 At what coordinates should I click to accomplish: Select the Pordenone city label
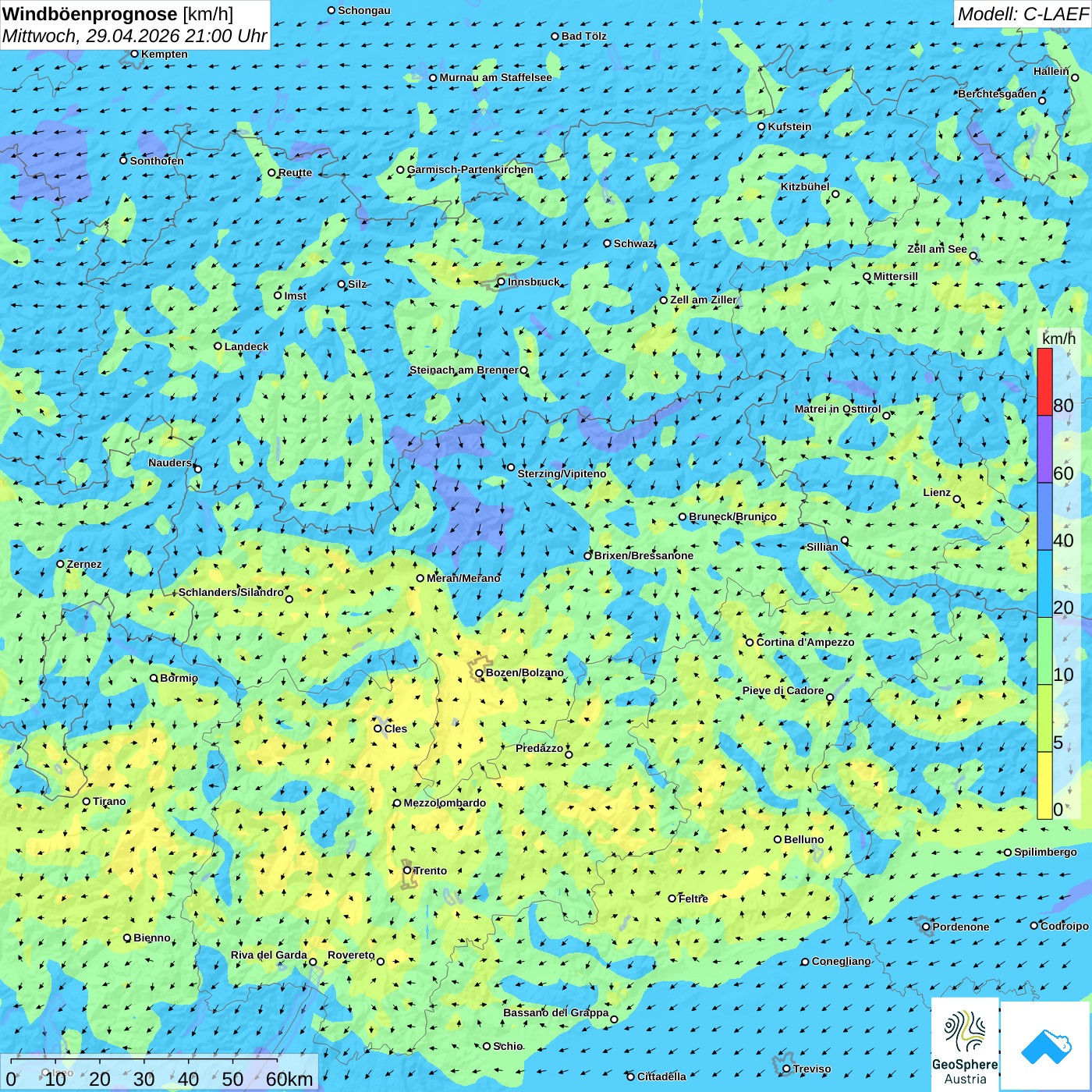point(960,927)
